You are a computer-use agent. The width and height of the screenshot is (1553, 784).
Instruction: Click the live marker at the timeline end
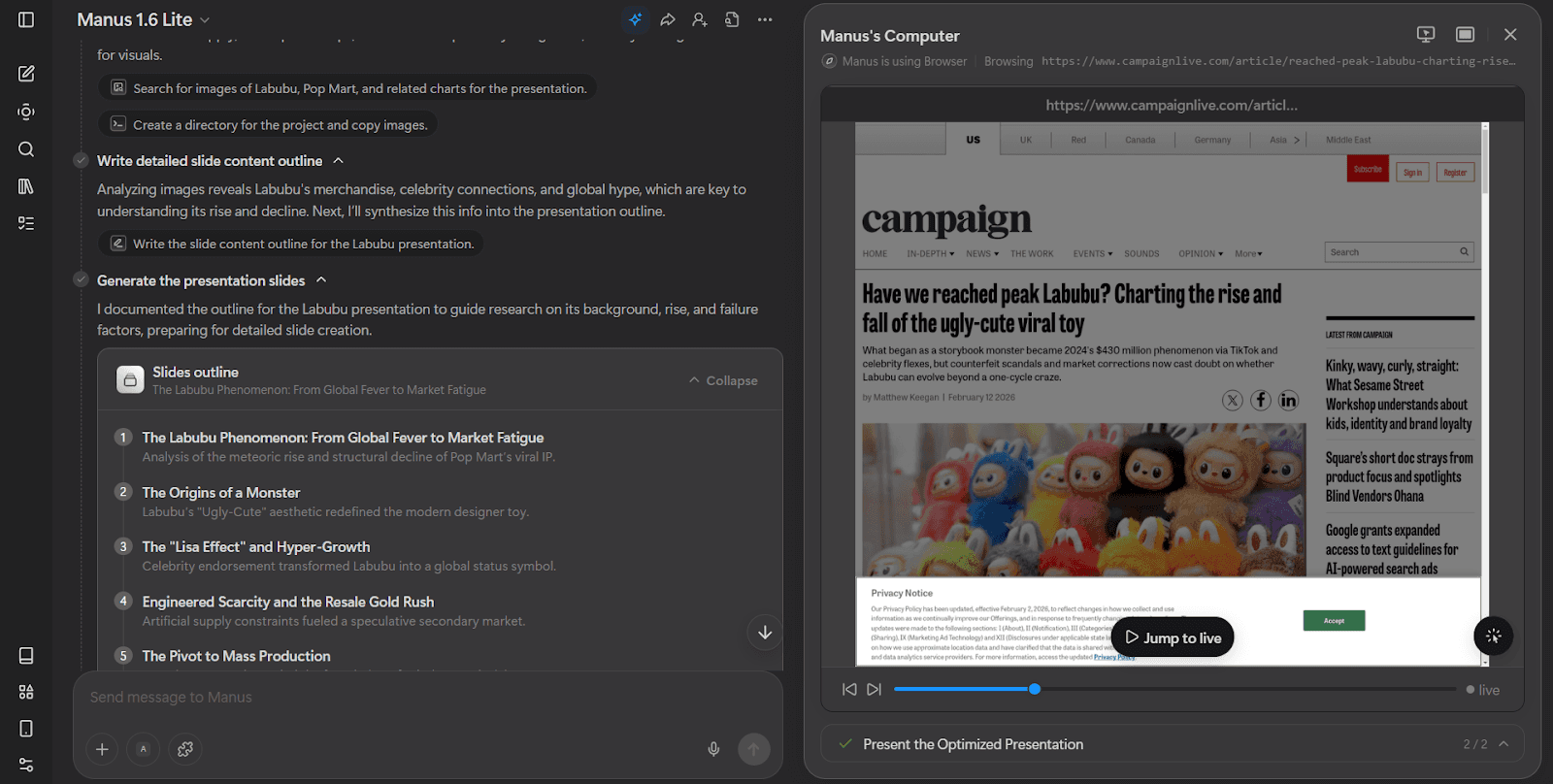[1483, 690]
